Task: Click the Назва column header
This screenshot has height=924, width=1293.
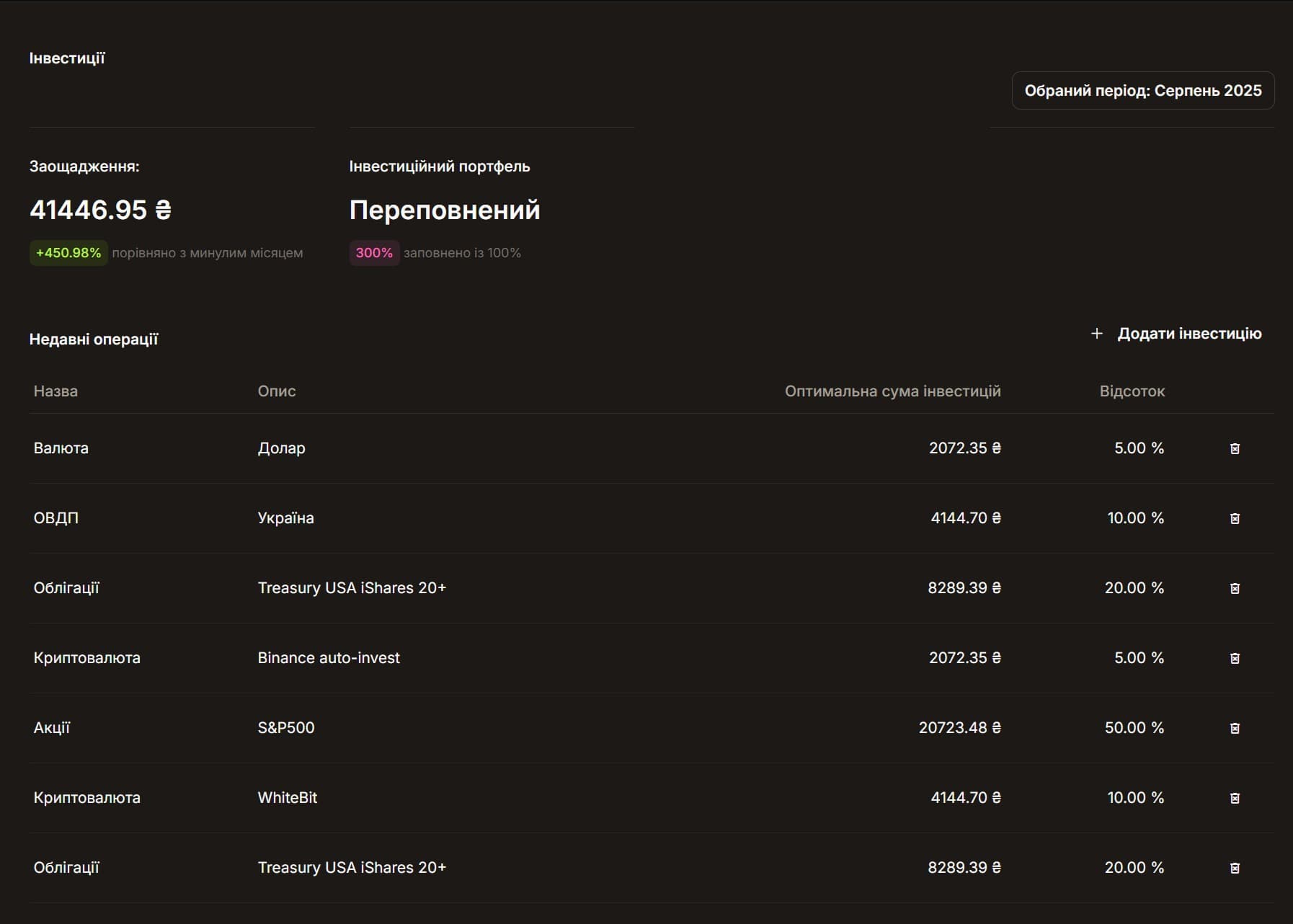Action: [55, 391]
